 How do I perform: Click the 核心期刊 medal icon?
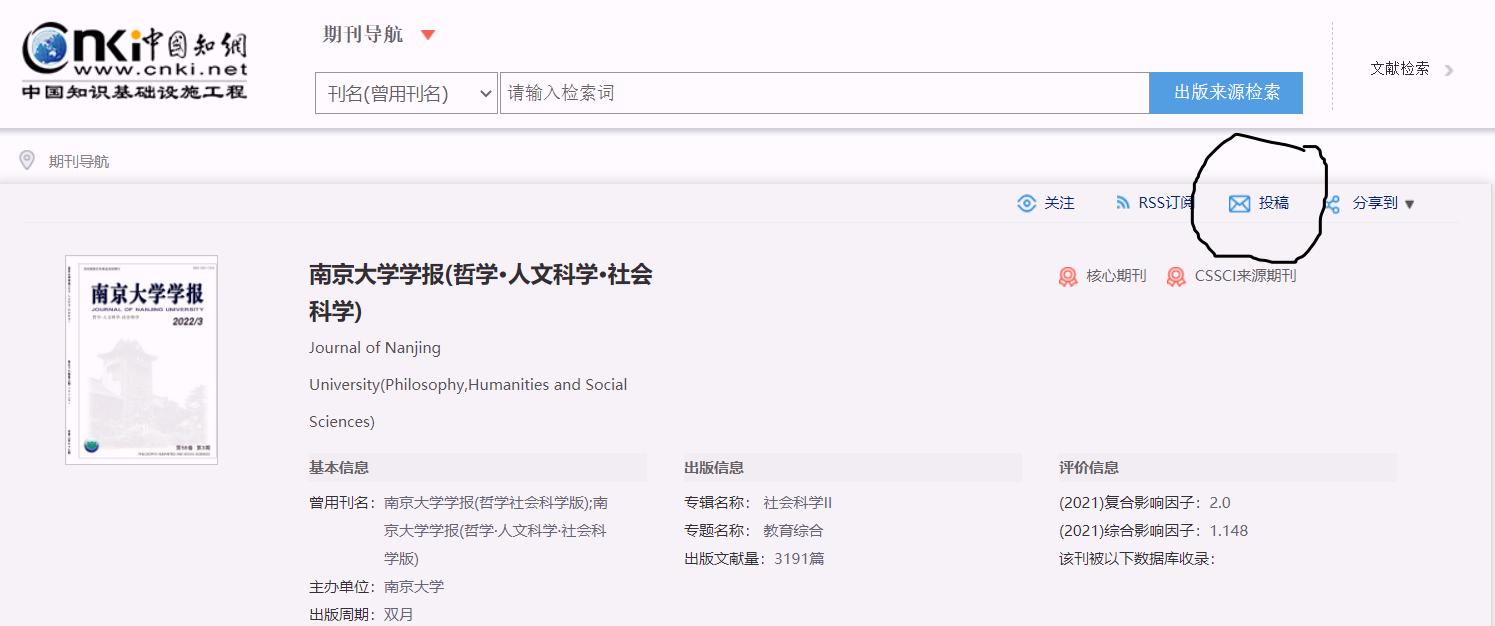[x=1068, y=277]
